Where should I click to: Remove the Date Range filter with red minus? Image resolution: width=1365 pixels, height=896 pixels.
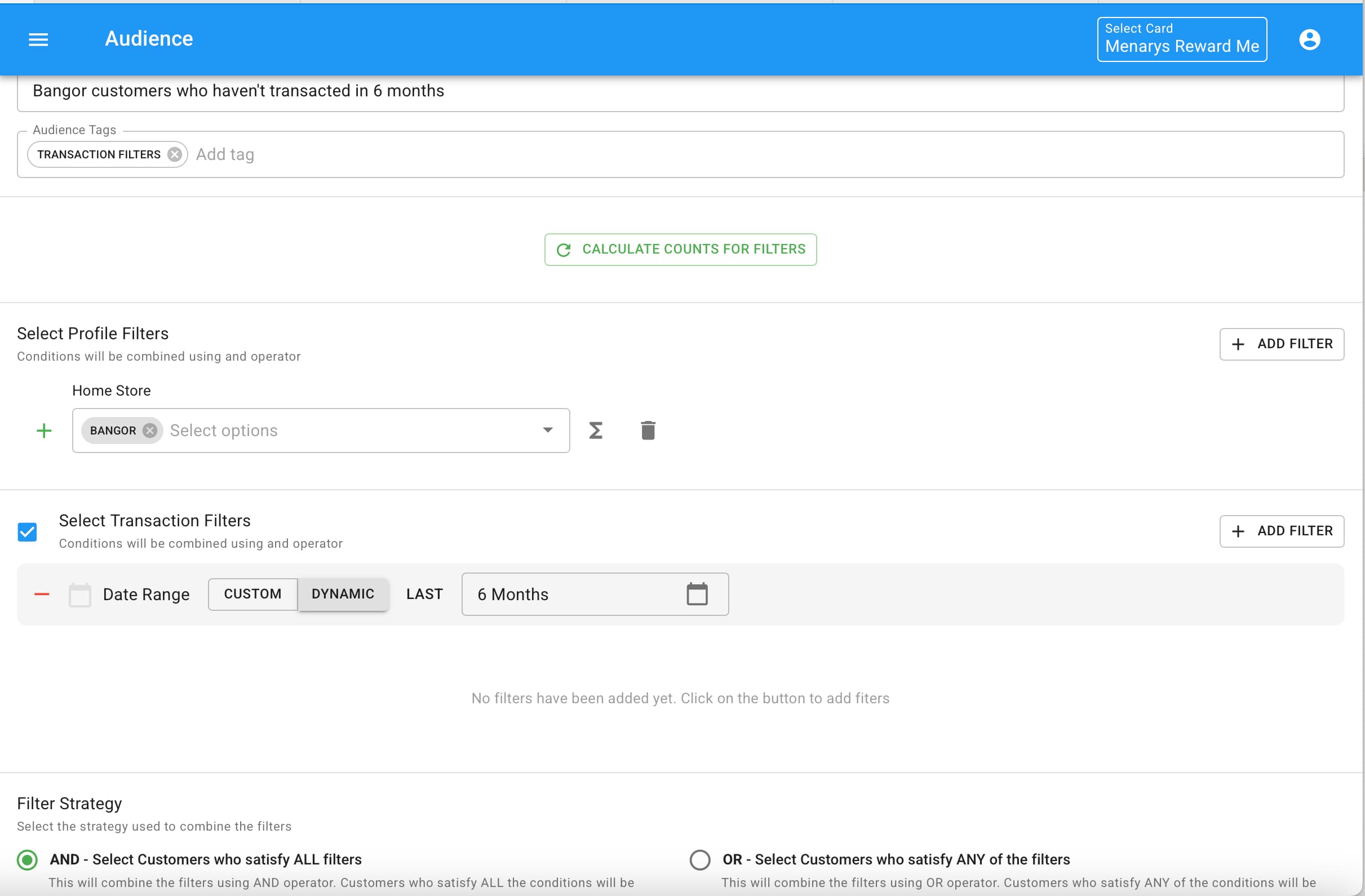pyautogui.click(x=41, y=595)
